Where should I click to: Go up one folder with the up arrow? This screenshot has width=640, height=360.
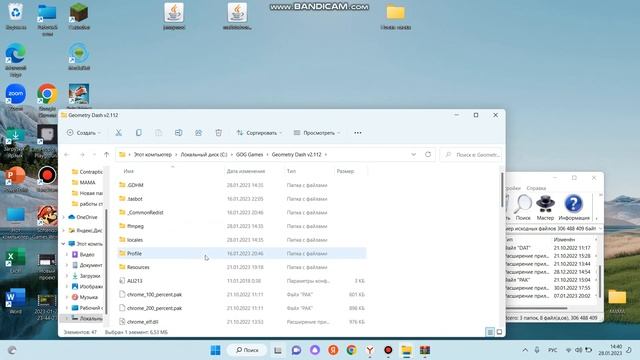107,155
